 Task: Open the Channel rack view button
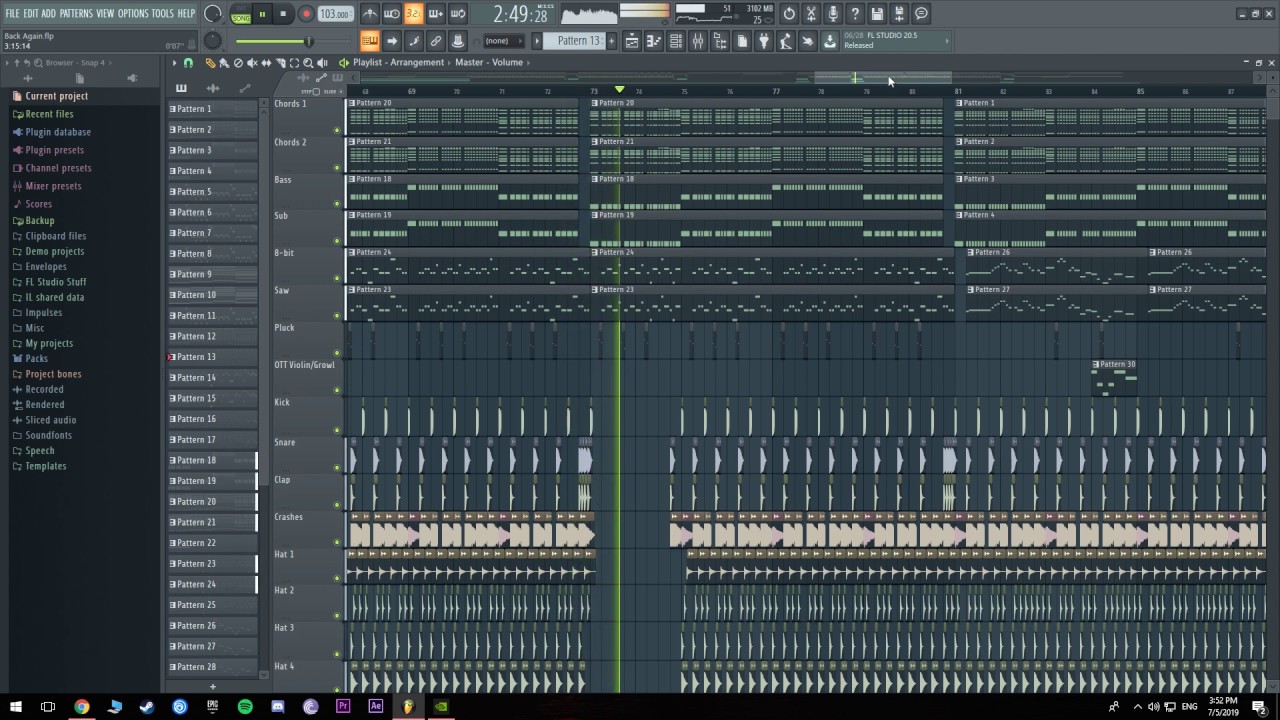click(676, 41)
